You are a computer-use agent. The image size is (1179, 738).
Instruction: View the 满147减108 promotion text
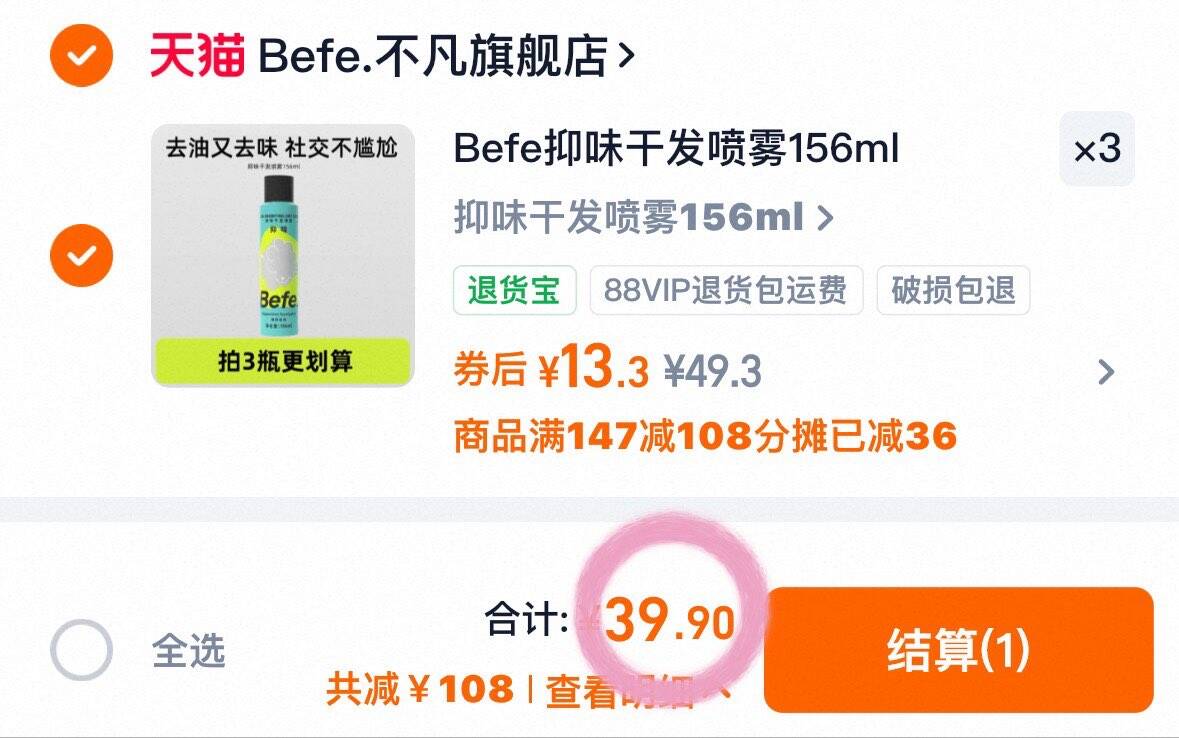(705, 436)
